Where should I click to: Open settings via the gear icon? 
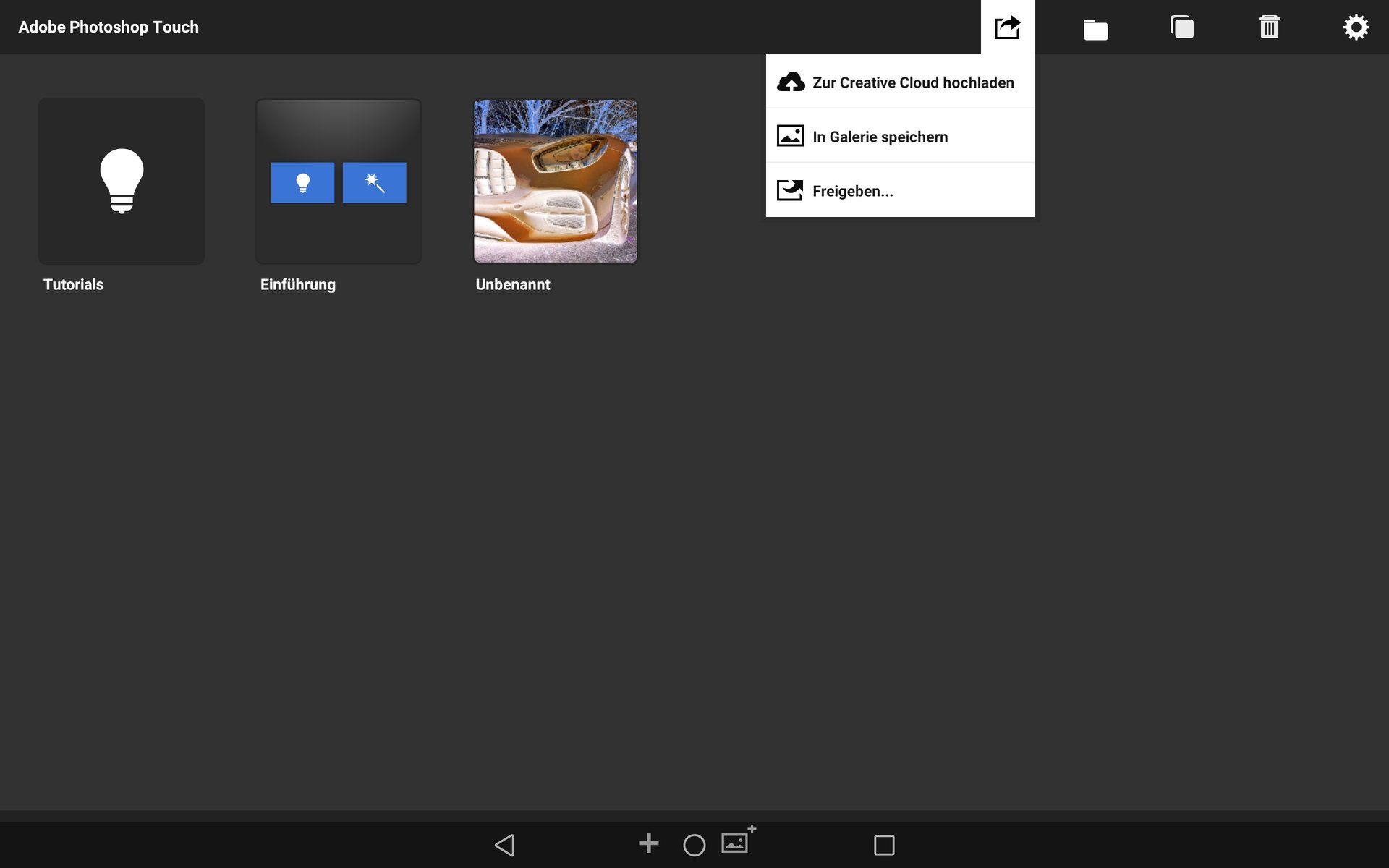[1356, 27]
